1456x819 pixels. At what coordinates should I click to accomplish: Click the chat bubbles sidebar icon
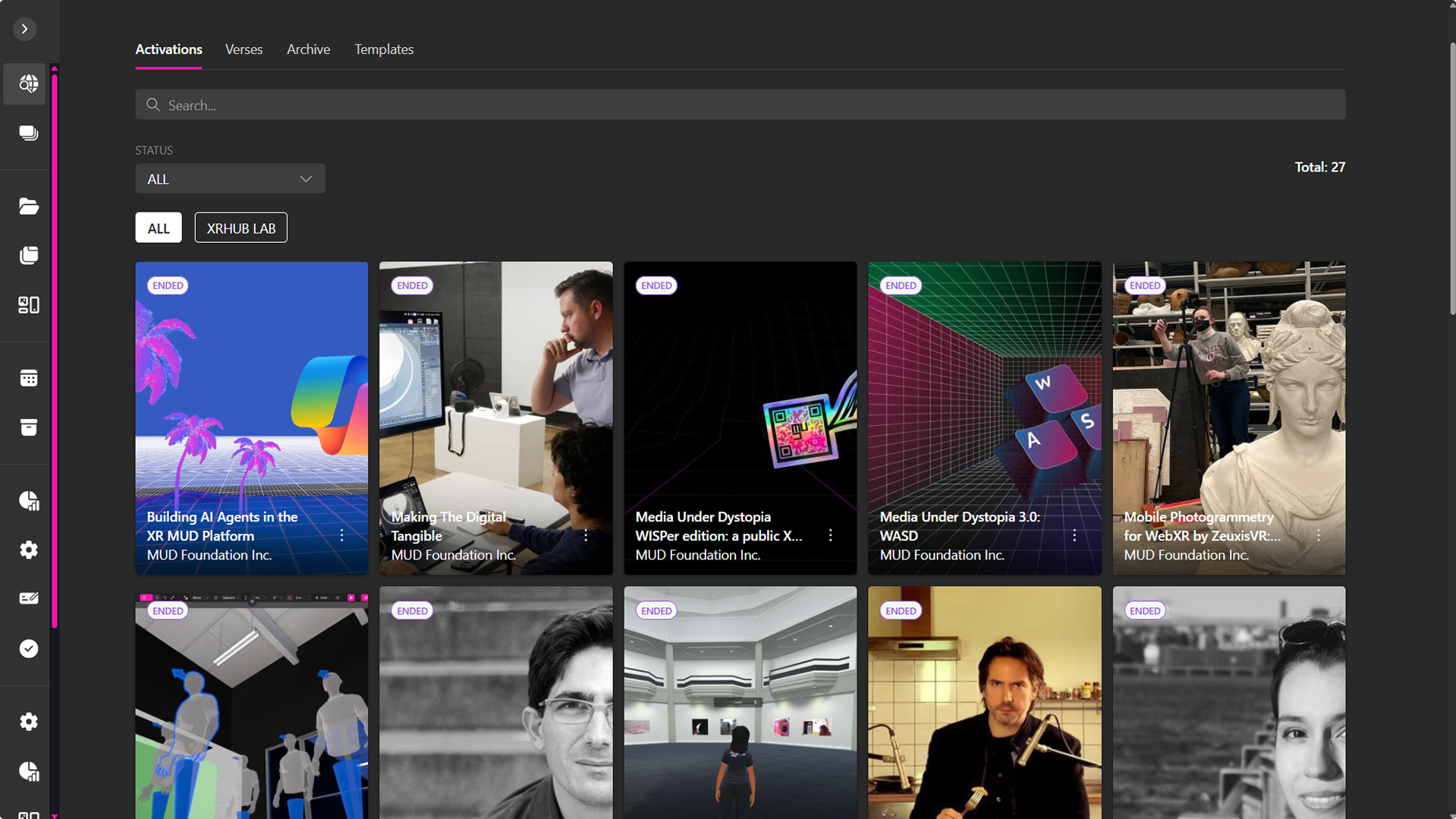point(28,134)
